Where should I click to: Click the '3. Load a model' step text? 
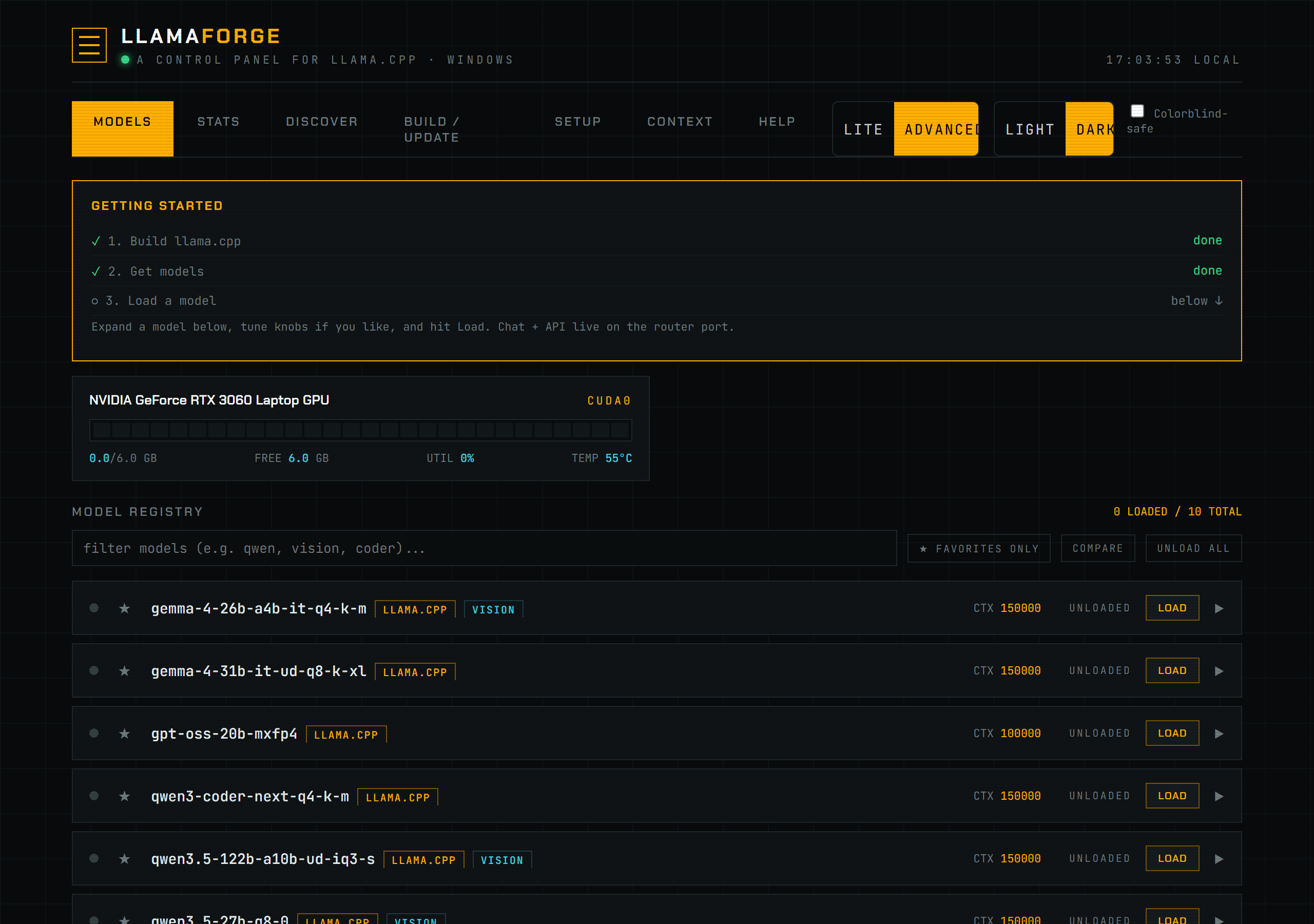pos(161,301)
